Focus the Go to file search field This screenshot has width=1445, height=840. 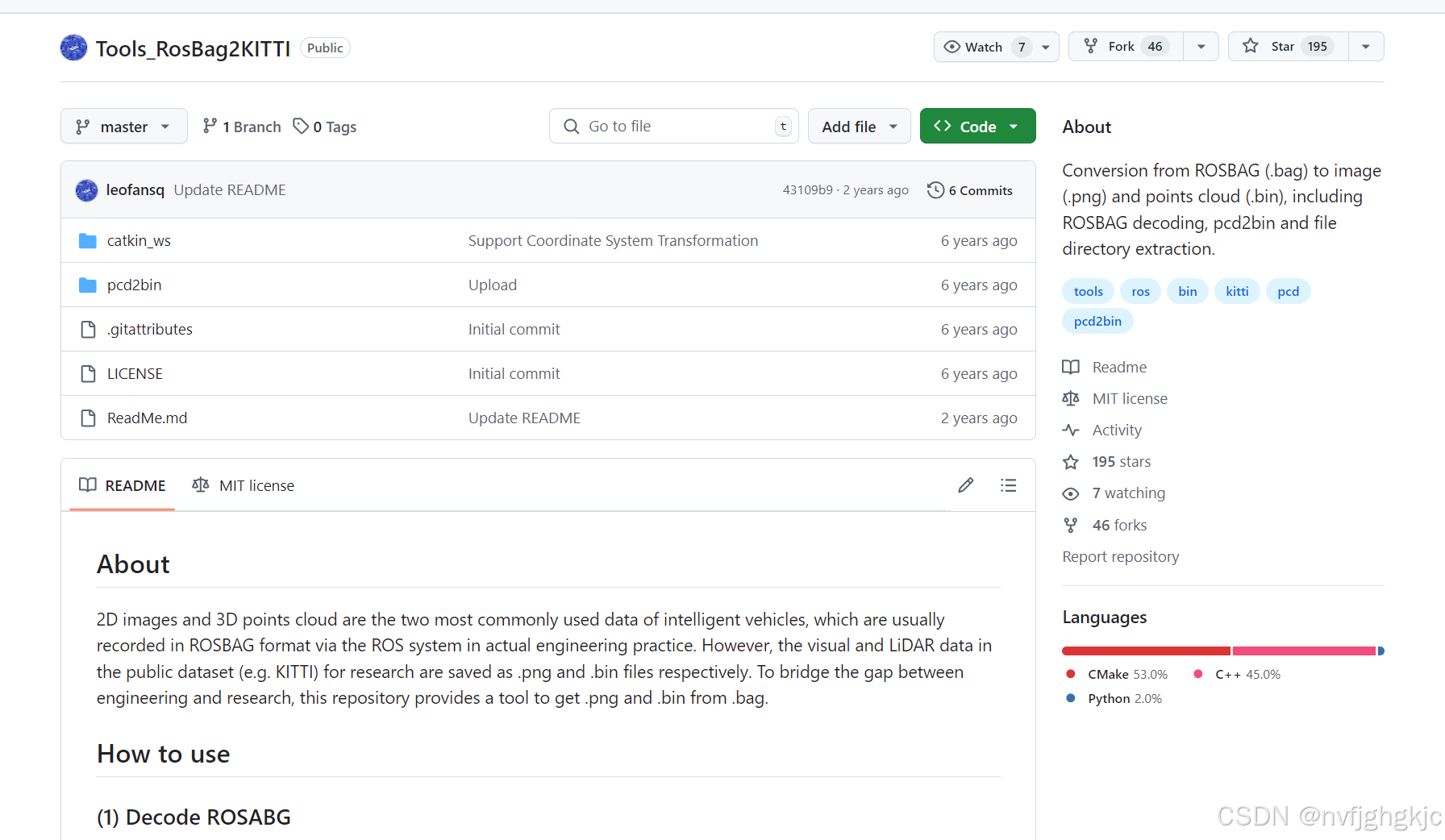pyautogui.click(x=674, y=127)
